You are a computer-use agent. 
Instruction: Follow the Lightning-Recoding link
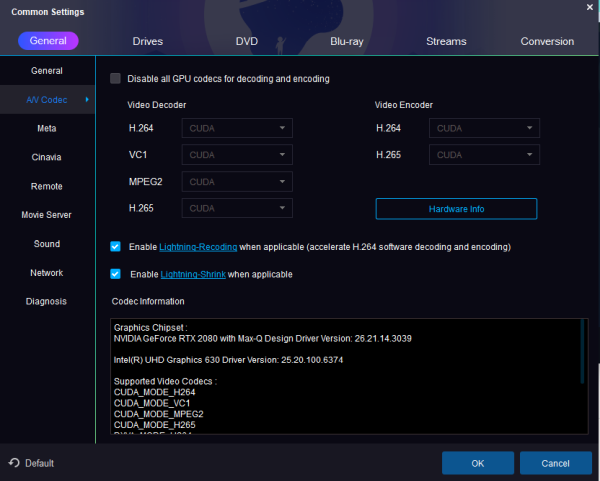[x=198, y=246]
